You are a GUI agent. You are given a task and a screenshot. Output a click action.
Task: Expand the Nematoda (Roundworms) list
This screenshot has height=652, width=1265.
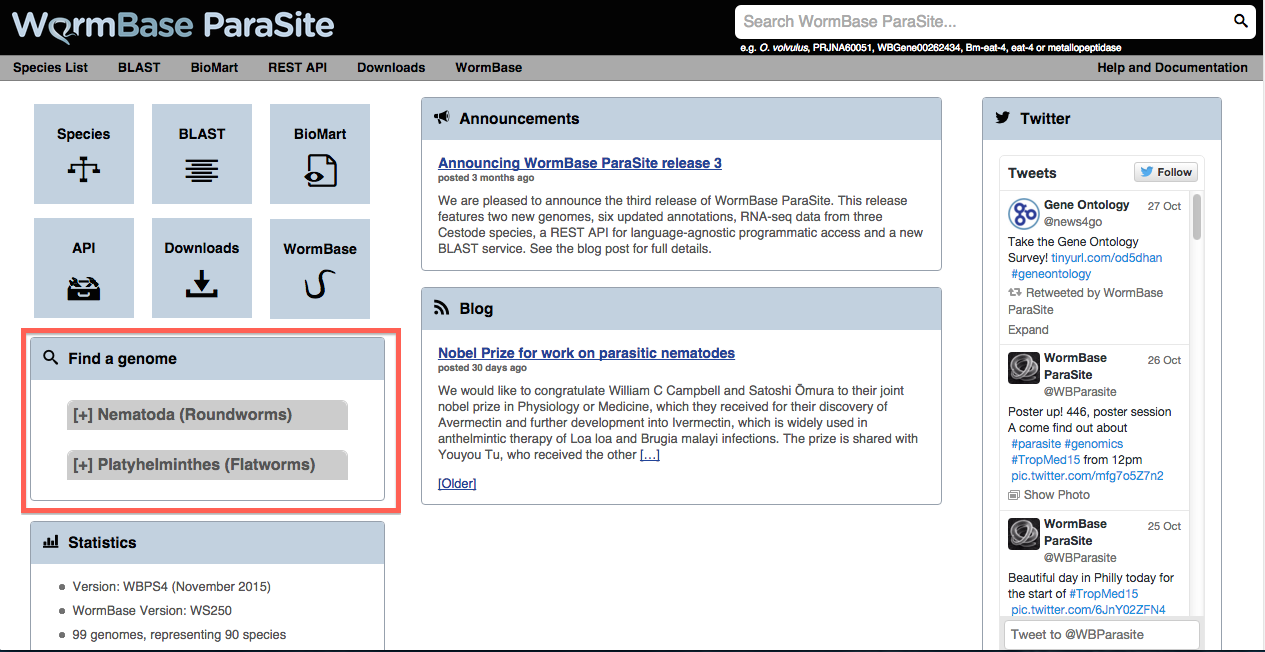click(207, 415)
